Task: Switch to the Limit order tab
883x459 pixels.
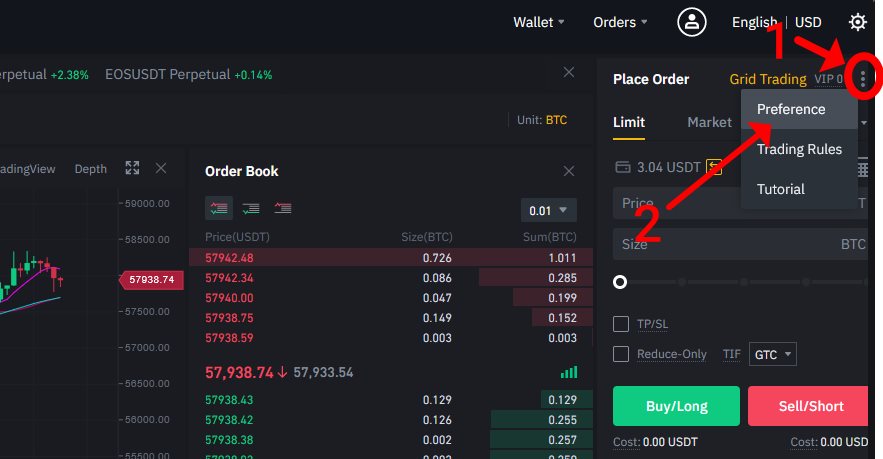Action: pos(629,122)
